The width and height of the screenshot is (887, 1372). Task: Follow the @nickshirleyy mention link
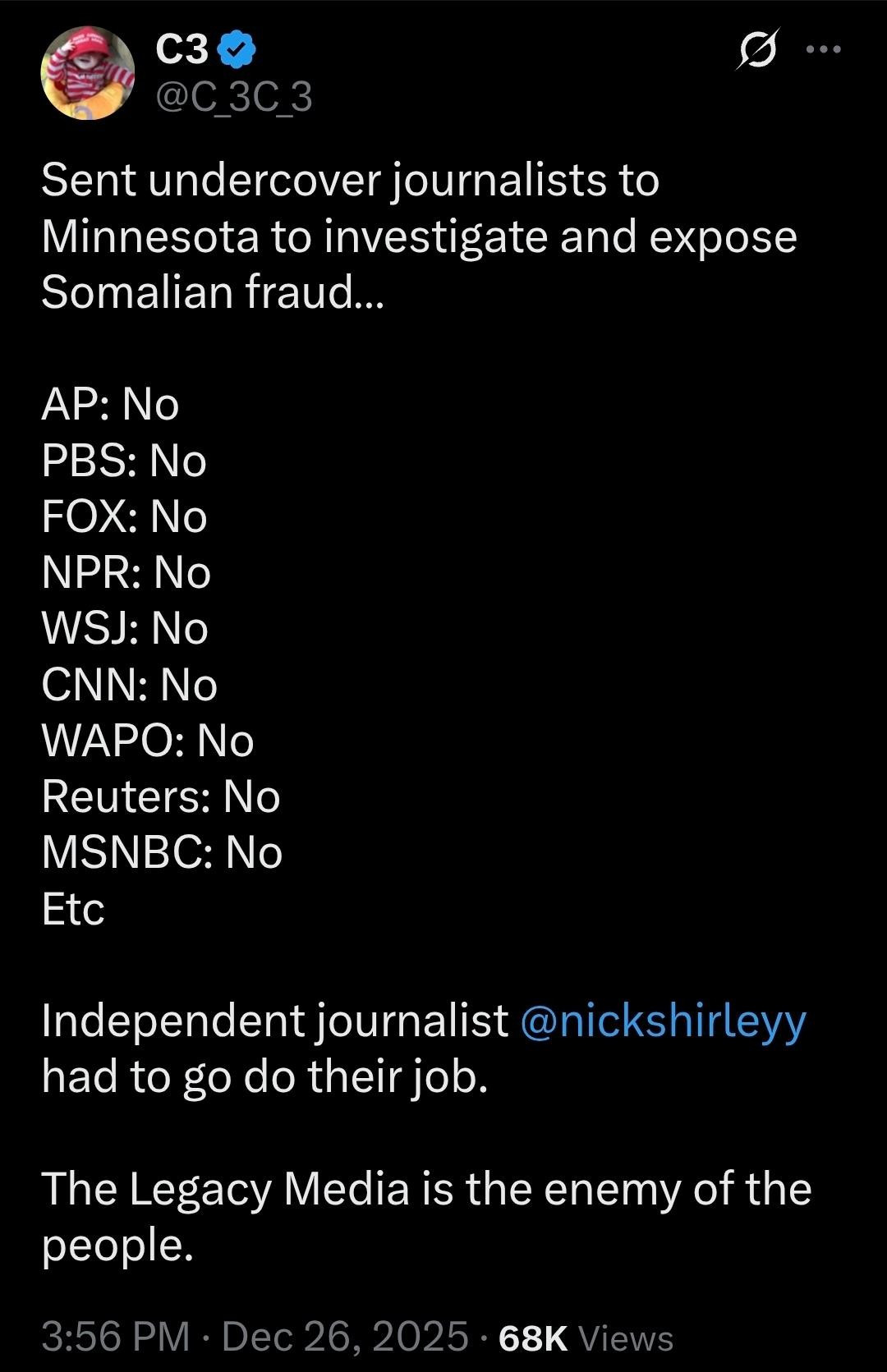click(x=664, y=1021)
